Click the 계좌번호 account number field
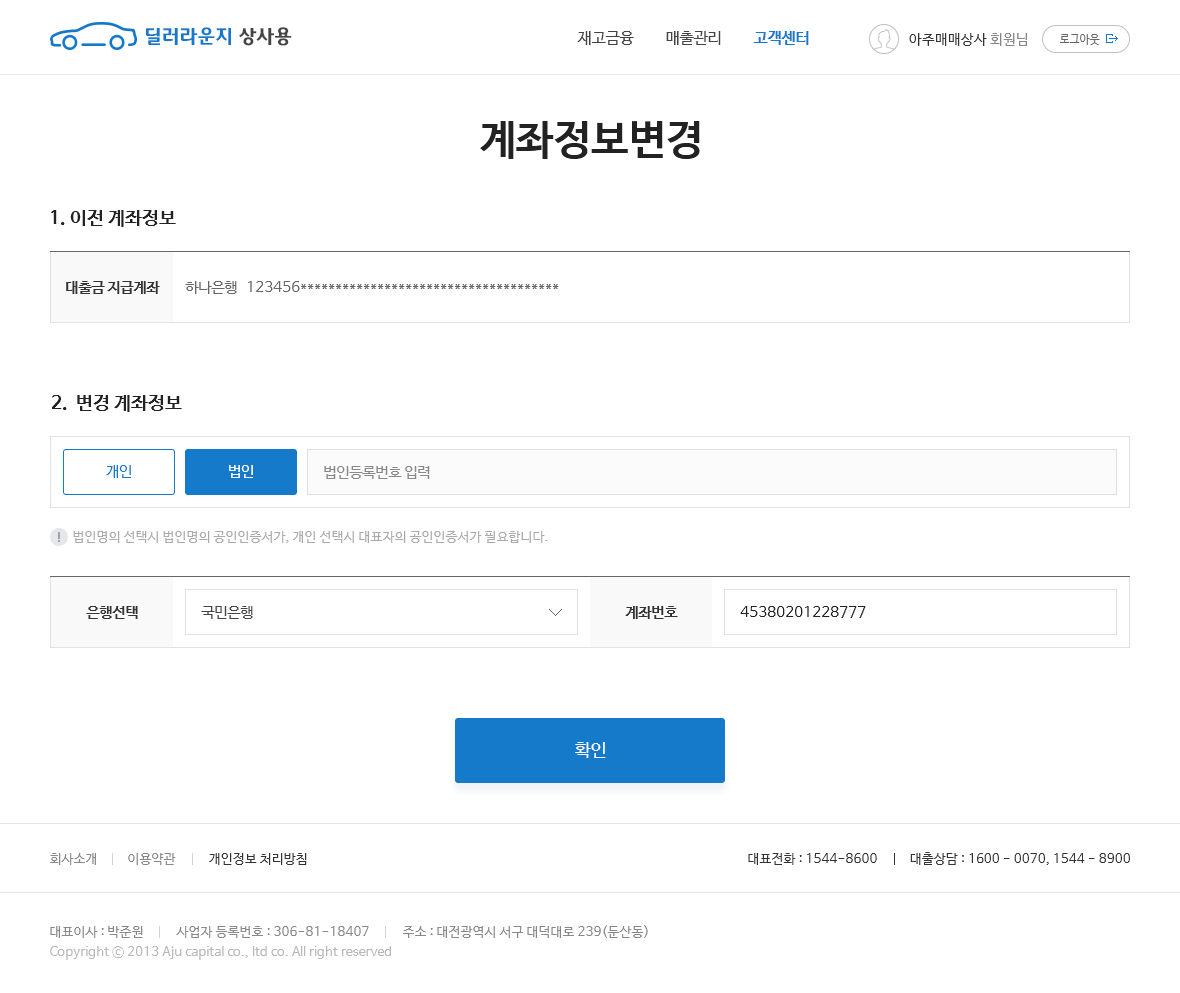Image resolution: width=1180 pixels, height=993 pixels. [x=919, y=611]
